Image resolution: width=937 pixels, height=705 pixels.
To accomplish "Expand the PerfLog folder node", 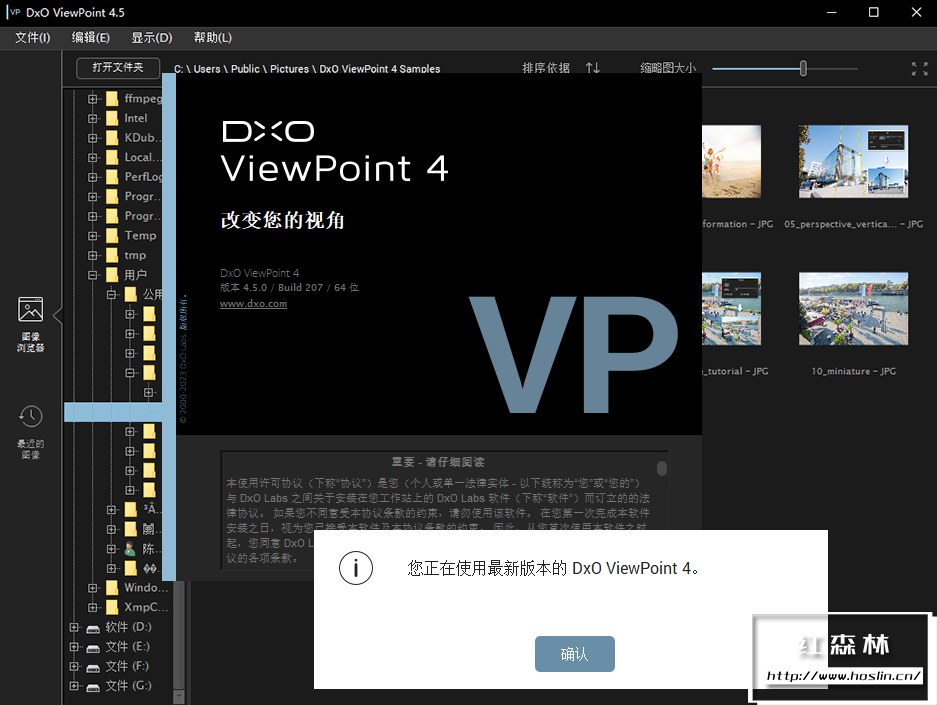I will pos(93,177).
